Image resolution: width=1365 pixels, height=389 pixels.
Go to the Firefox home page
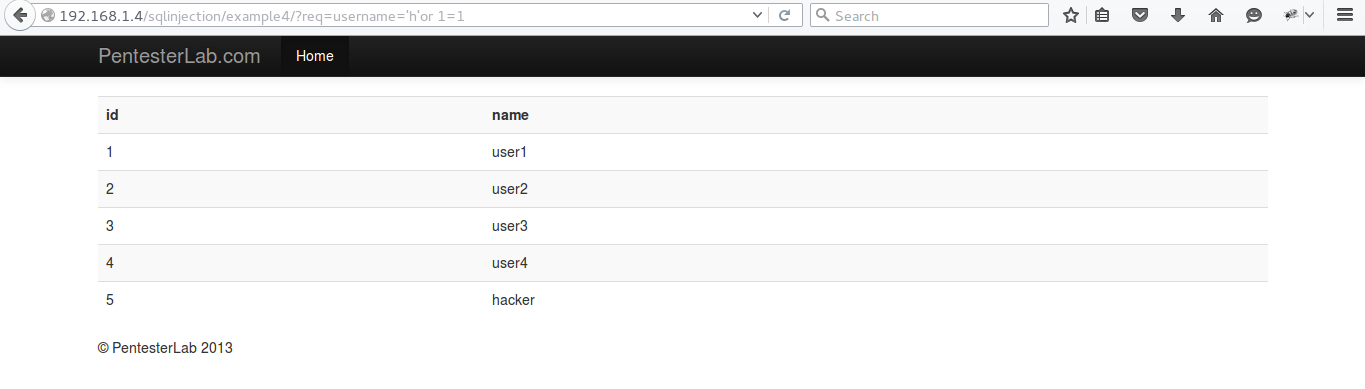pos(1216,15)
